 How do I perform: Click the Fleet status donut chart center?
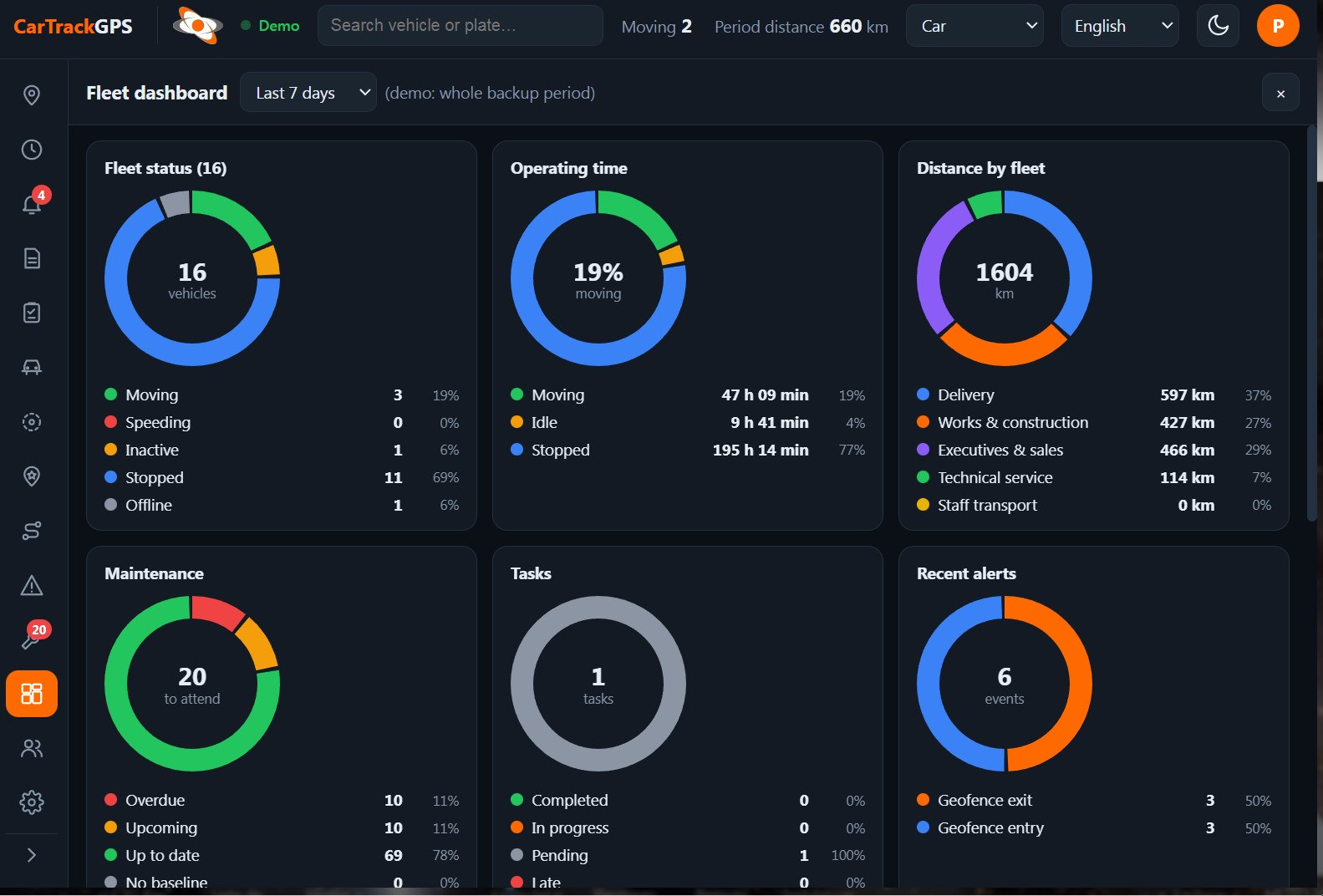click(192, 278)
